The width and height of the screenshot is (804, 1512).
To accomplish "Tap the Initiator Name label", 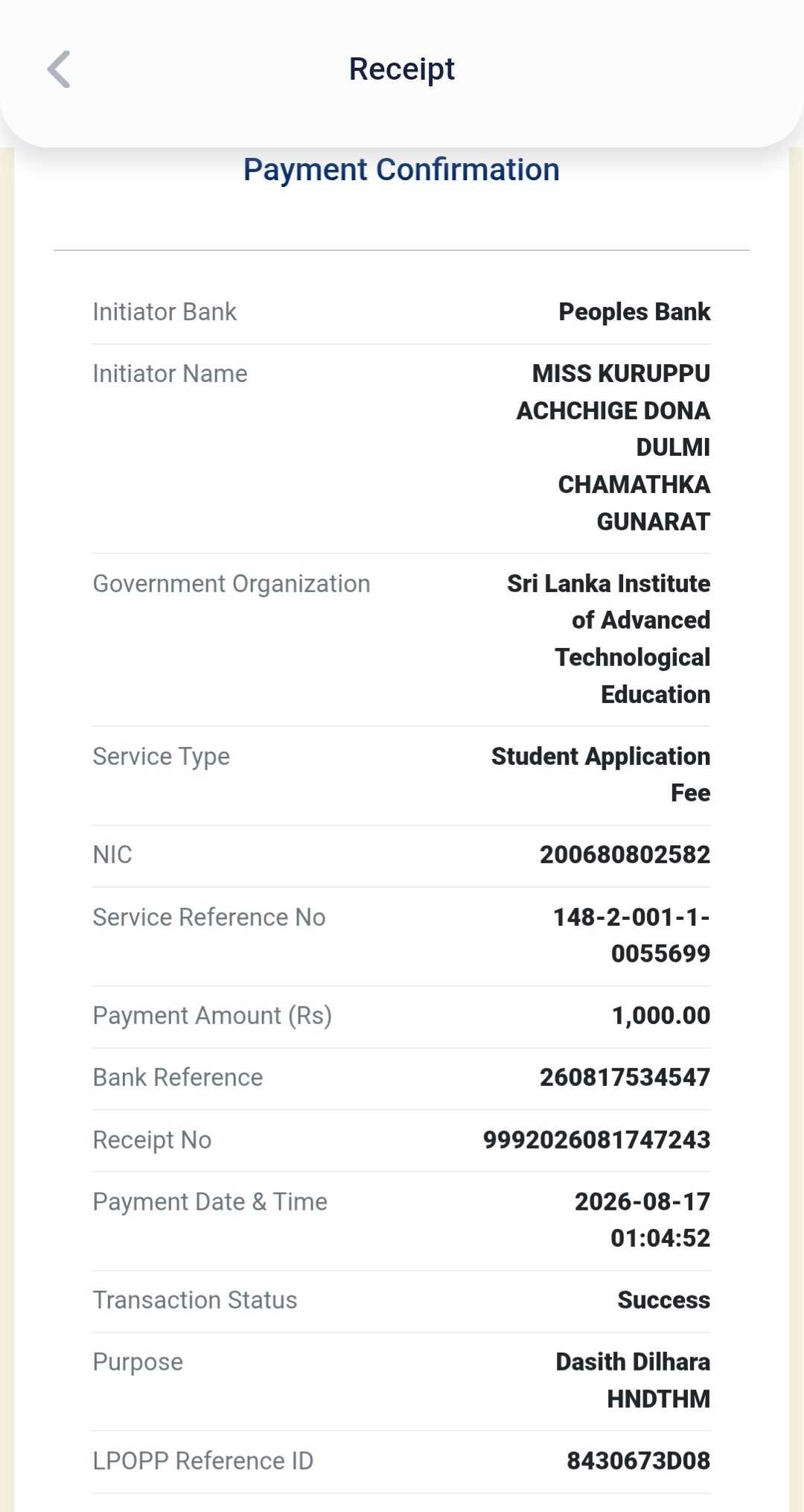I will click(170, 374).
